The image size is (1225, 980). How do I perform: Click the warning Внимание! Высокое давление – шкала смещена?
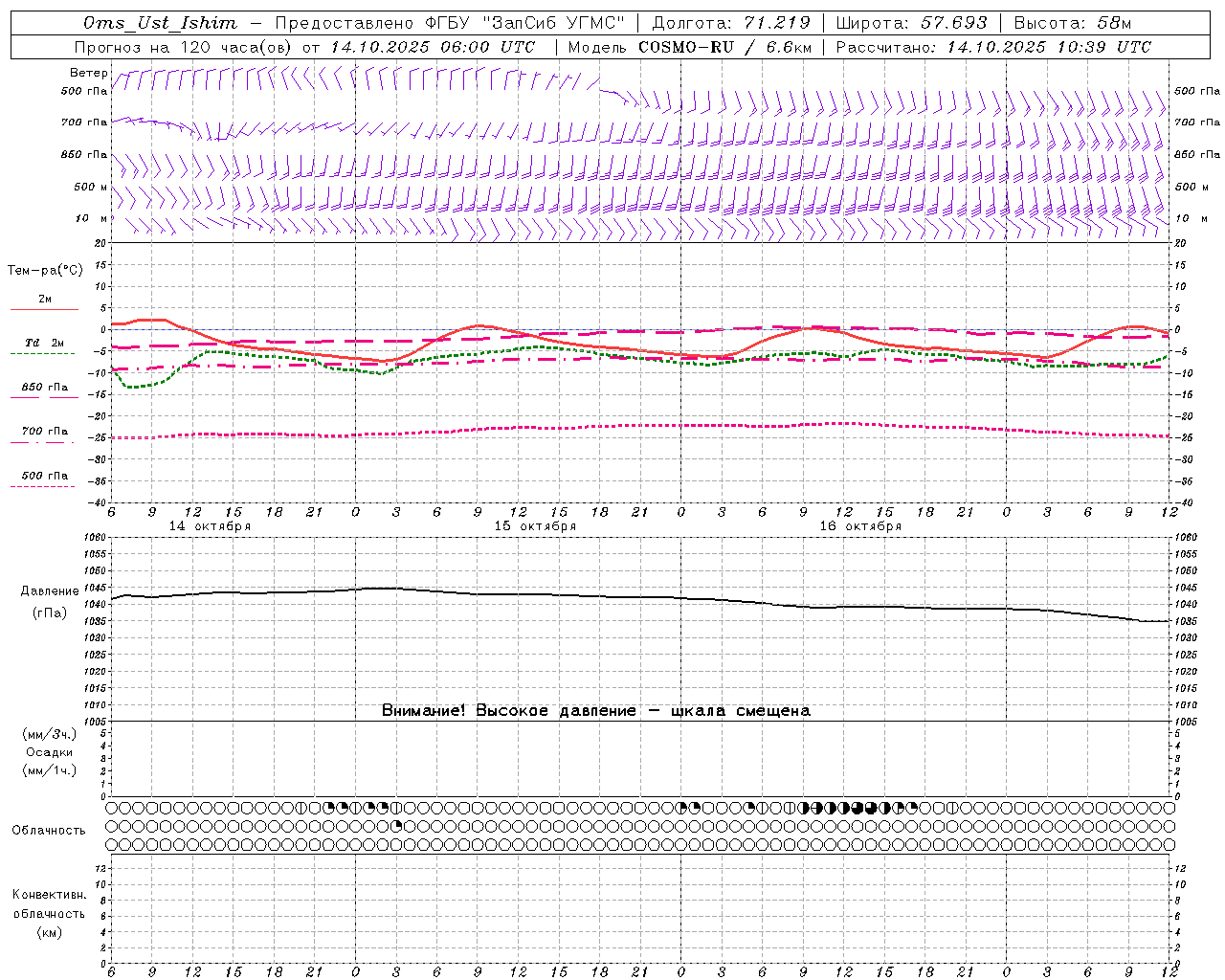click(596, 711)
